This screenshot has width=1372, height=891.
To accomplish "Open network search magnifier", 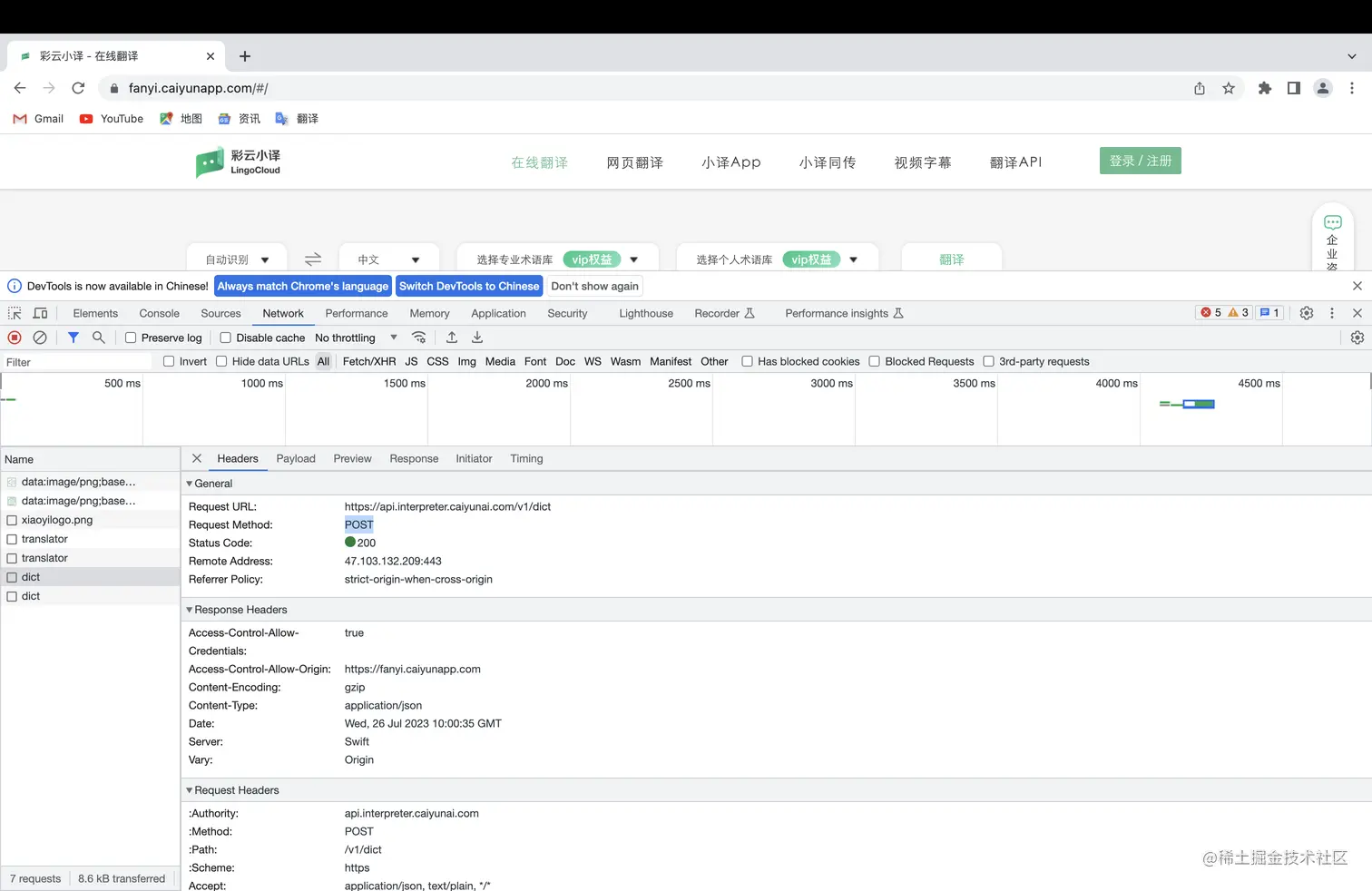I will click(99, 338).
